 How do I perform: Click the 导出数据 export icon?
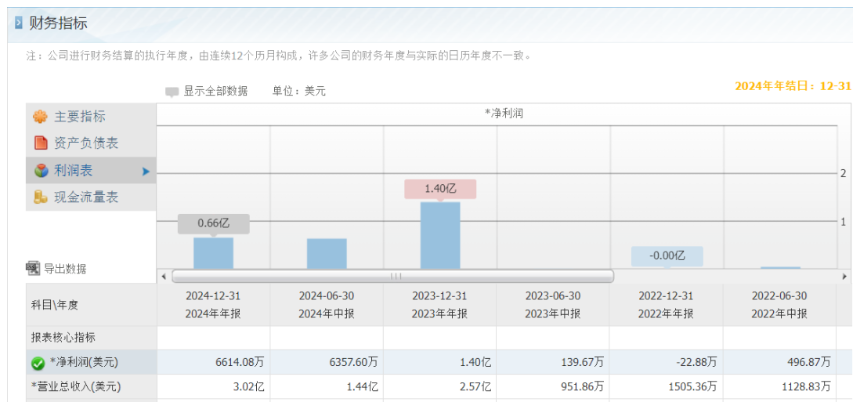pos(33,268)
